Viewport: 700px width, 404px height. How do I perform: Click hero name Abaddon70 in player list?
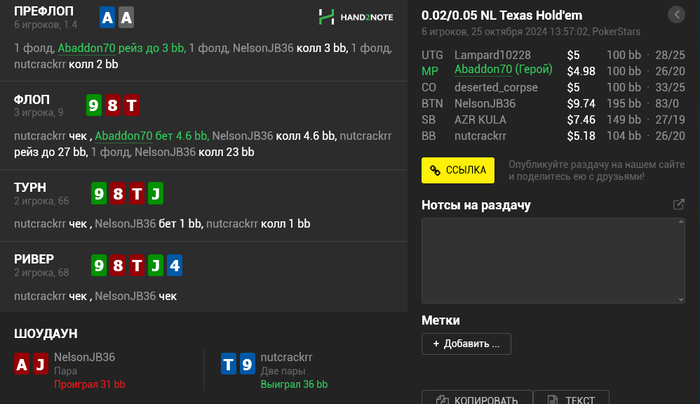pyautogui.click(x=496, y=70)
